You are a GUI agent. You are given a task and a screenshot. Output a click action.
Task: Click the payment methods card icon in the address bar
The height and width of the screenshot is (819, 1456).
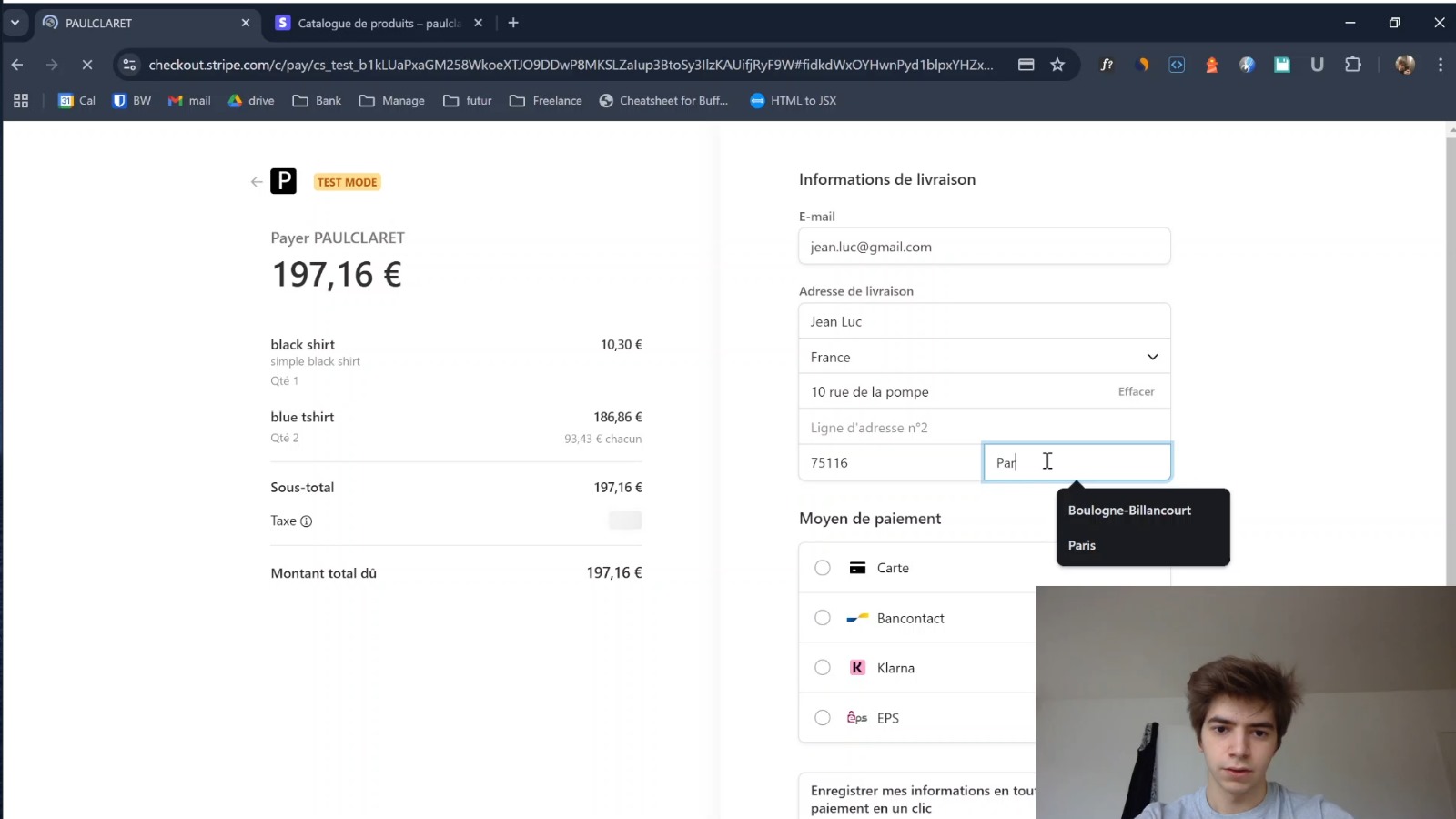pos(1026,65)
